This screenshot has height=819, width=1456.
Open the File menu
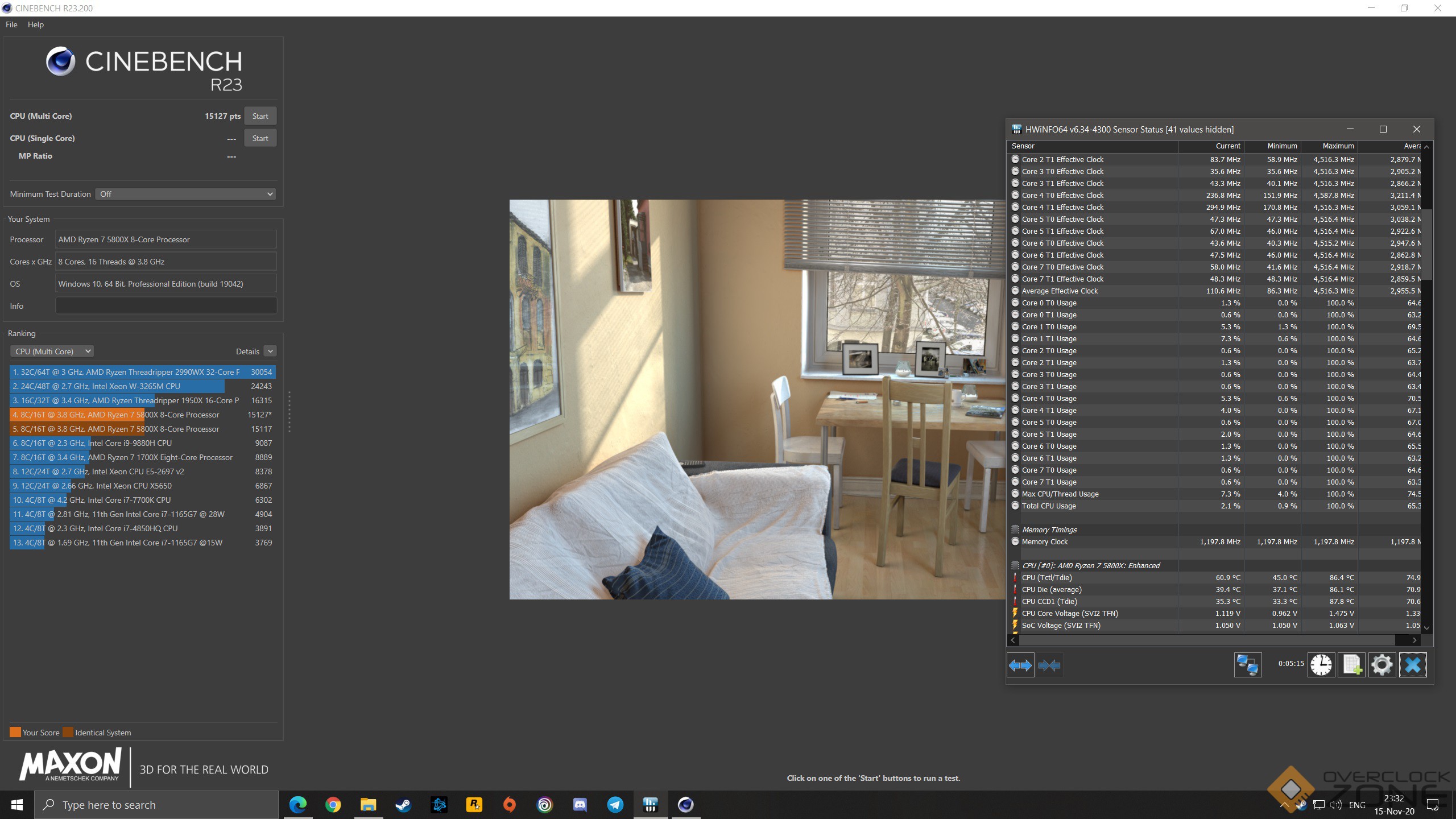11,24
